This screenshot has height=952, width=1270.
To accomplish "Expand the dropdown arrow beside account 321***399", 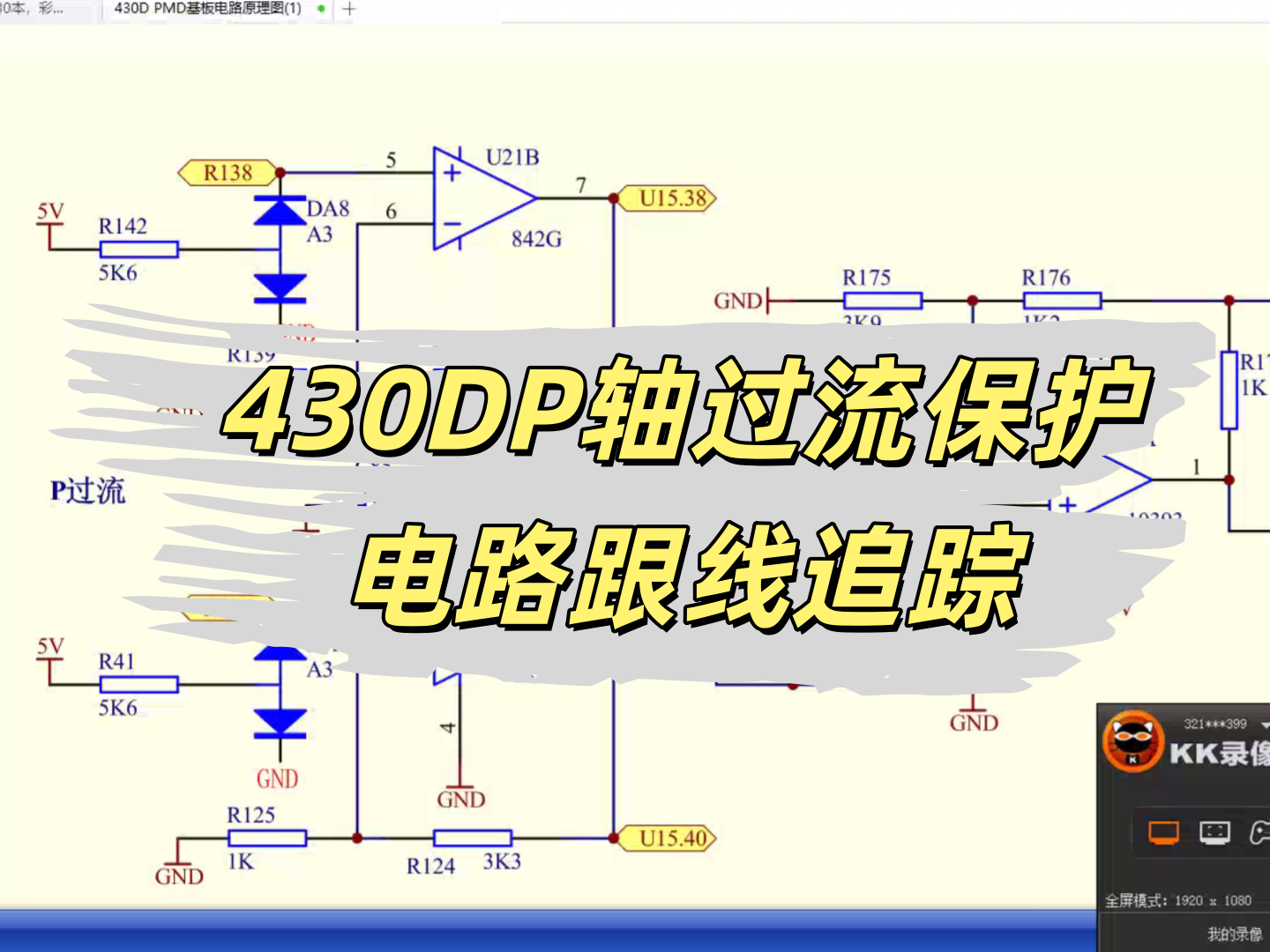I will [1265, 725].
